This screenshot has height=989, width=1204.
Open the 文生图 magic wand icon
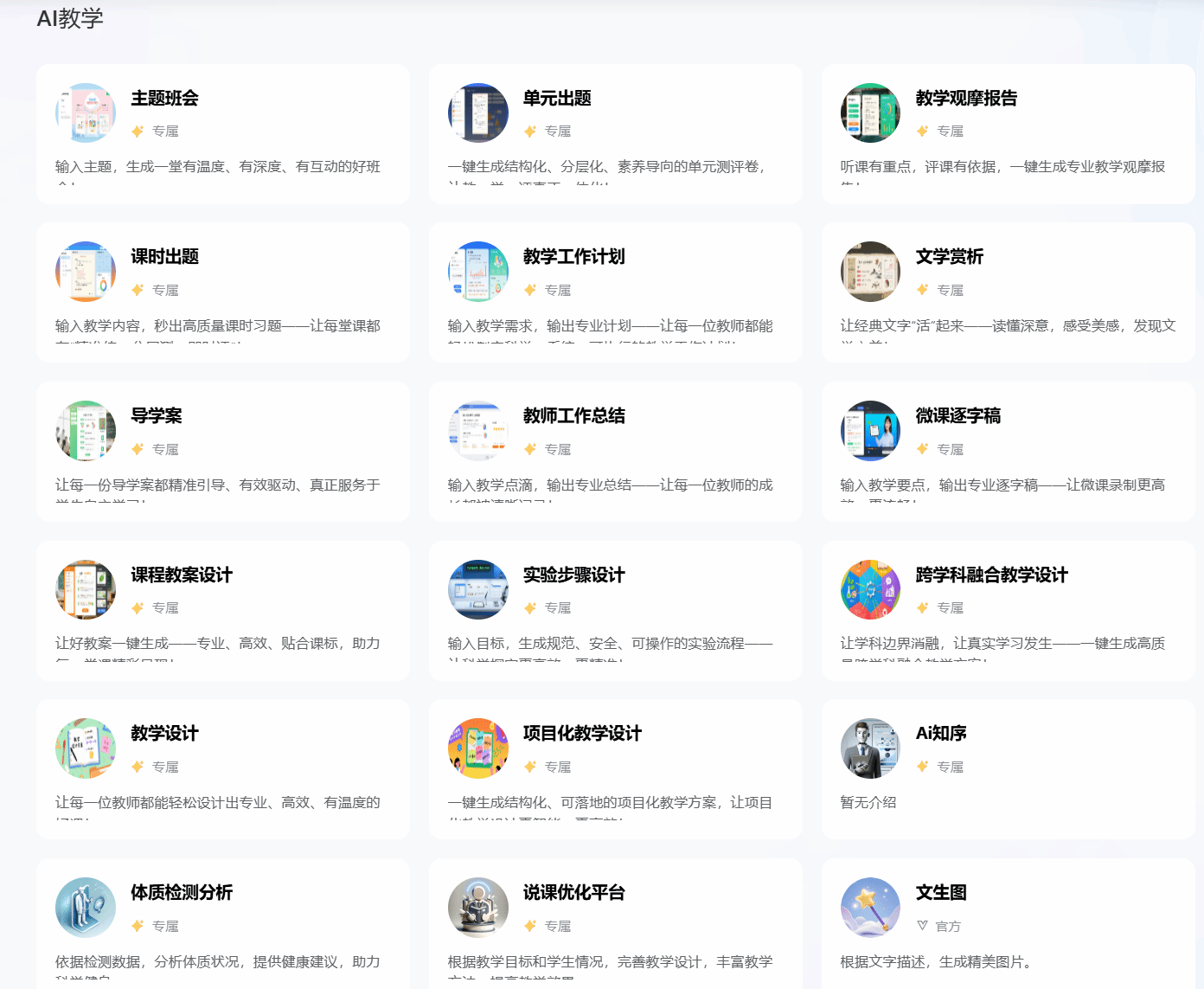[x=870, y=908]
